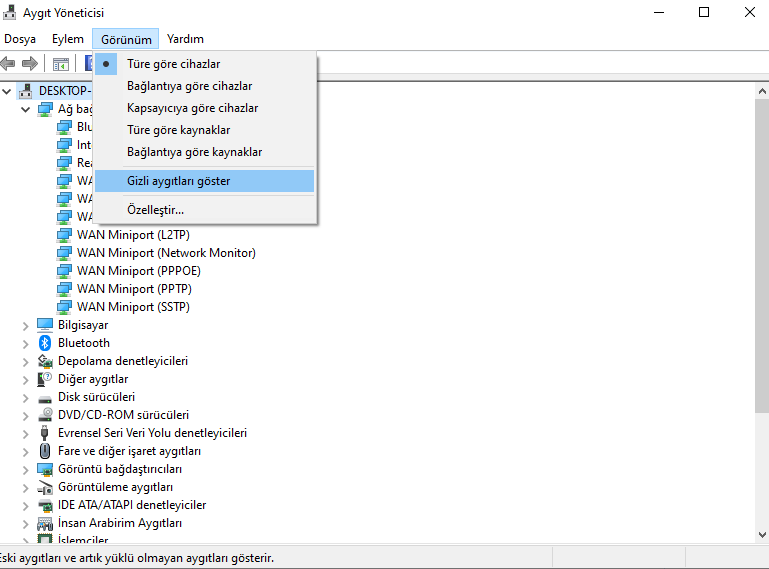Select the WAN Miniport (PPPOE) label
The height and width of the screenshot is (569, 769).
click(139, 271)
